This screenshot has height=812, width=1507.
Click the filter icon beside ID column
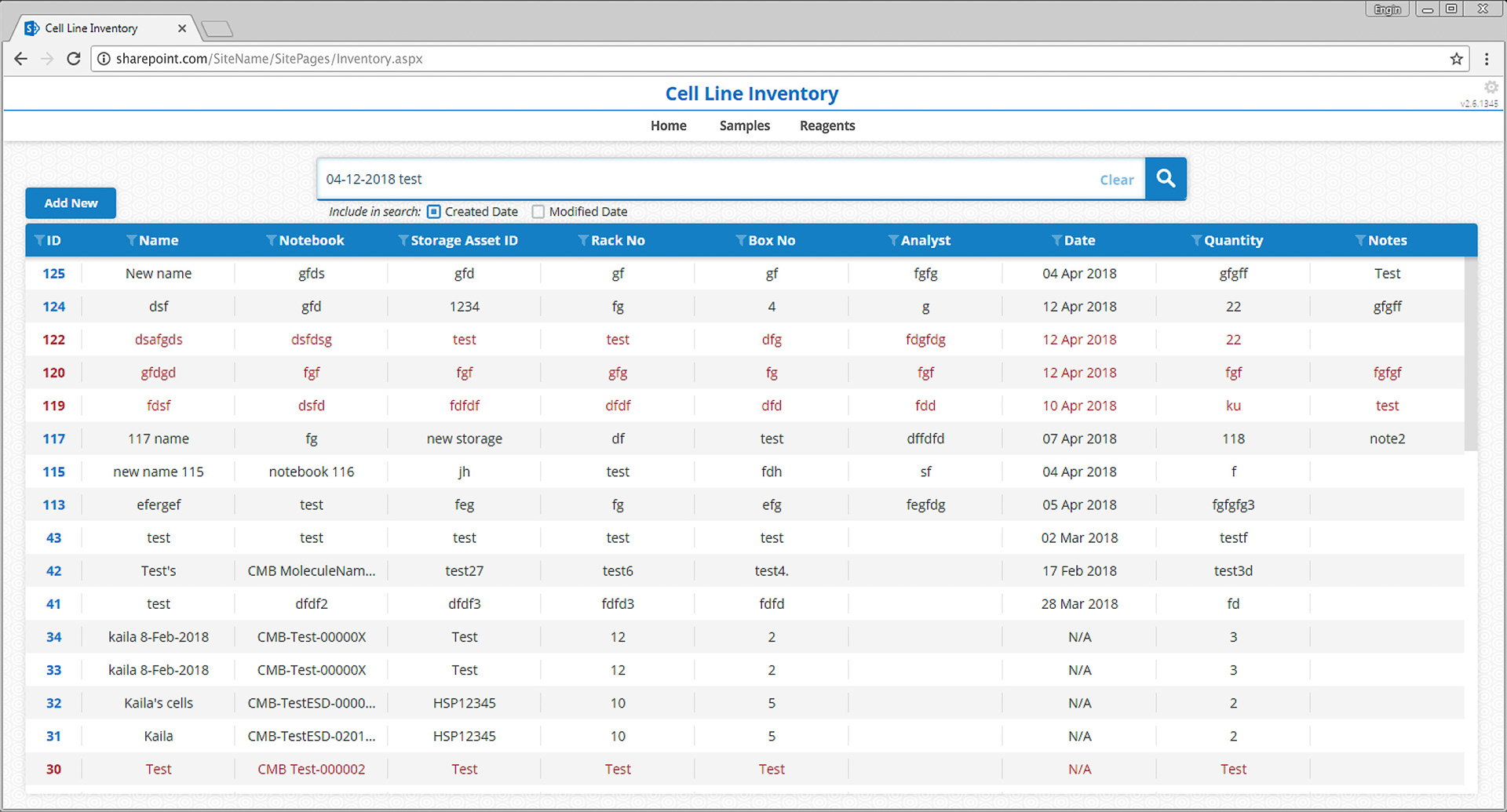click(40, 241)
